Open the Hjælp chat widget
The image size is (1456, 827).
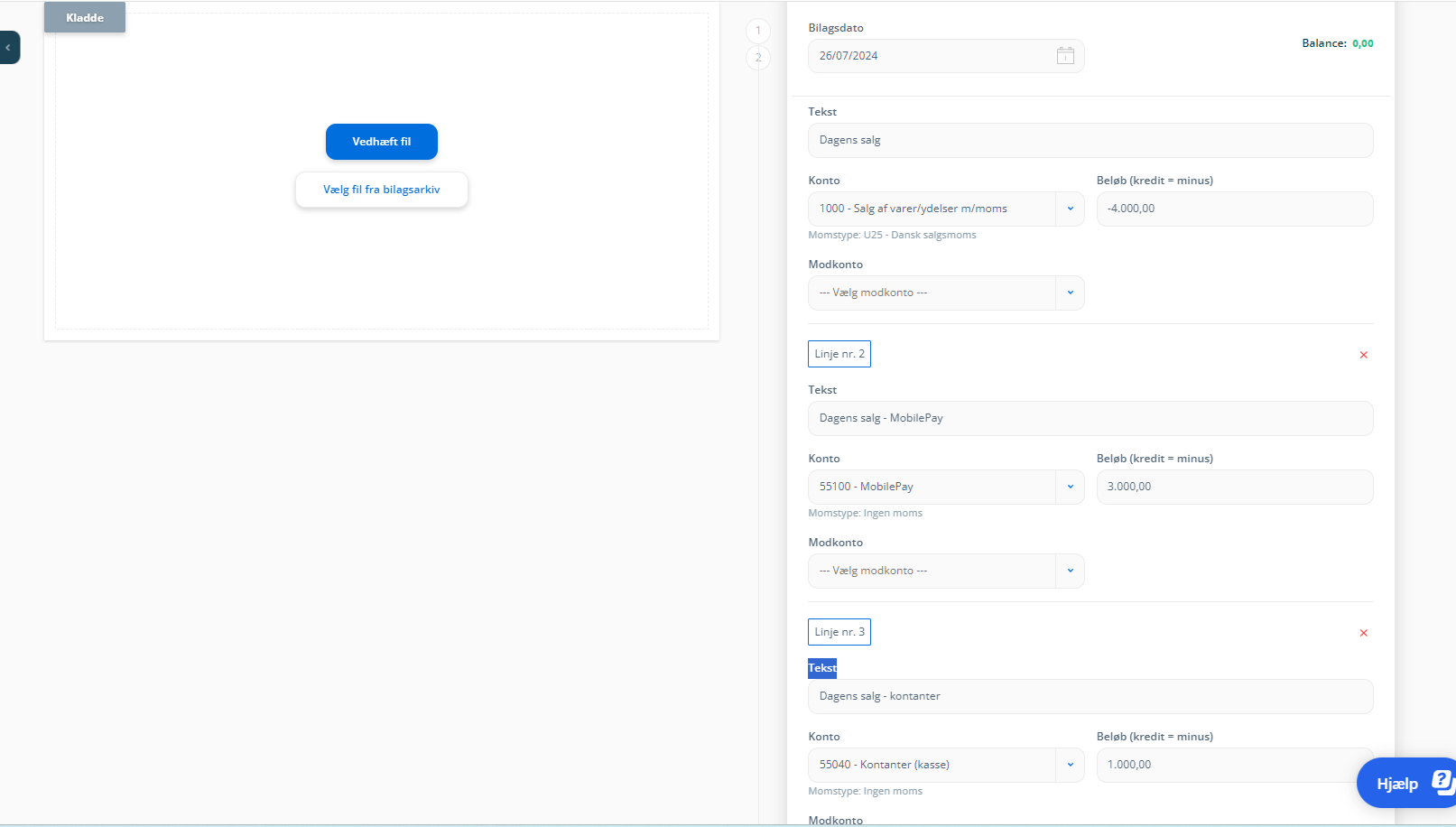tap(1405, 783)
